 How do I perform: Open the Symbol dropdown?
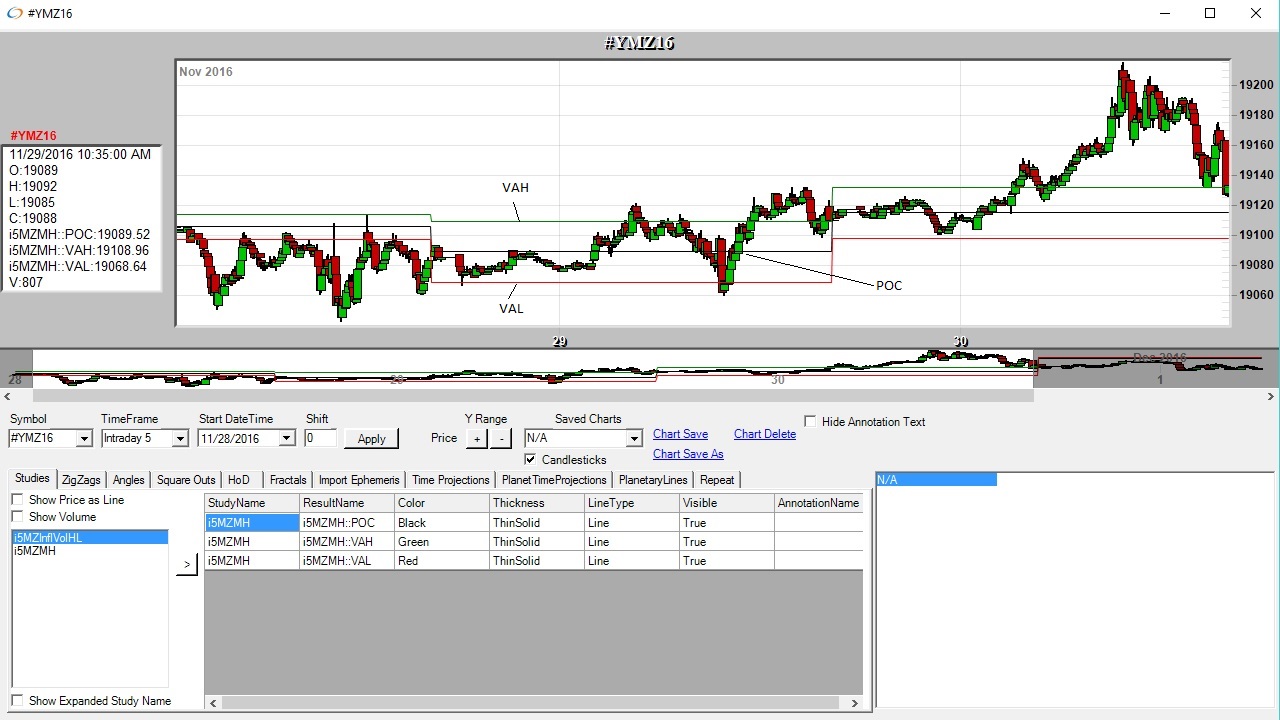click(84, 438)
